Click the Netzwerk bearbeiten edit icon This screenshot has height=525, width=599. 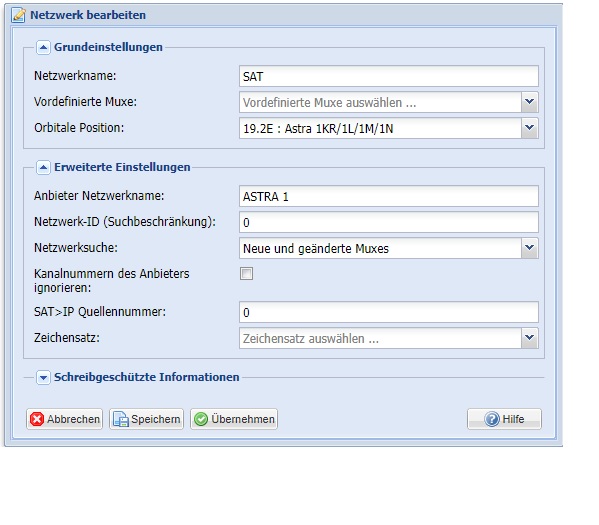tap(19, 15)
